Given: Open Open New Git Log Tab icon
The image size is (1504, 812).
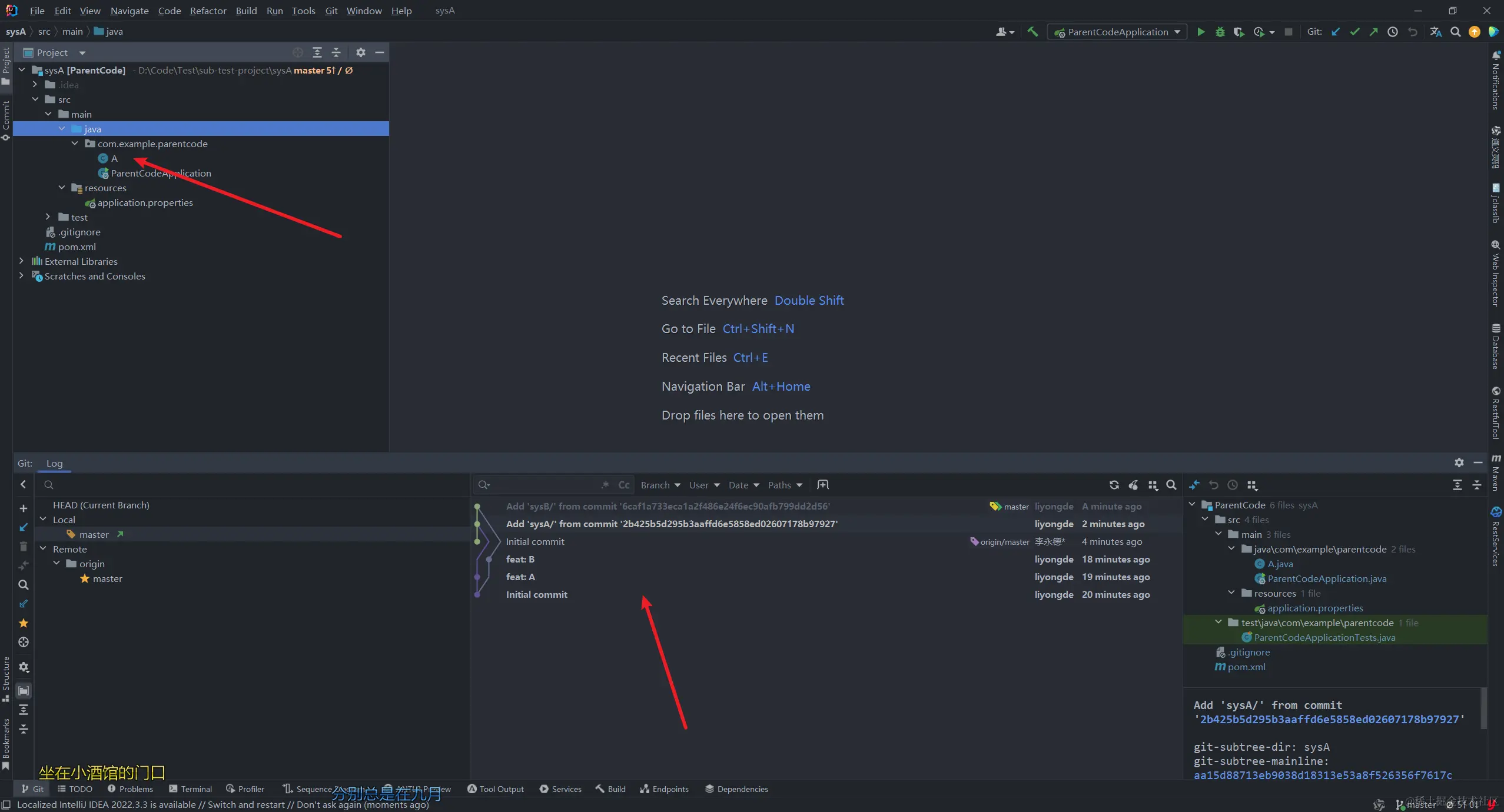Looking at the screenshot, I should pyautogui.click(x=823, y=485).
